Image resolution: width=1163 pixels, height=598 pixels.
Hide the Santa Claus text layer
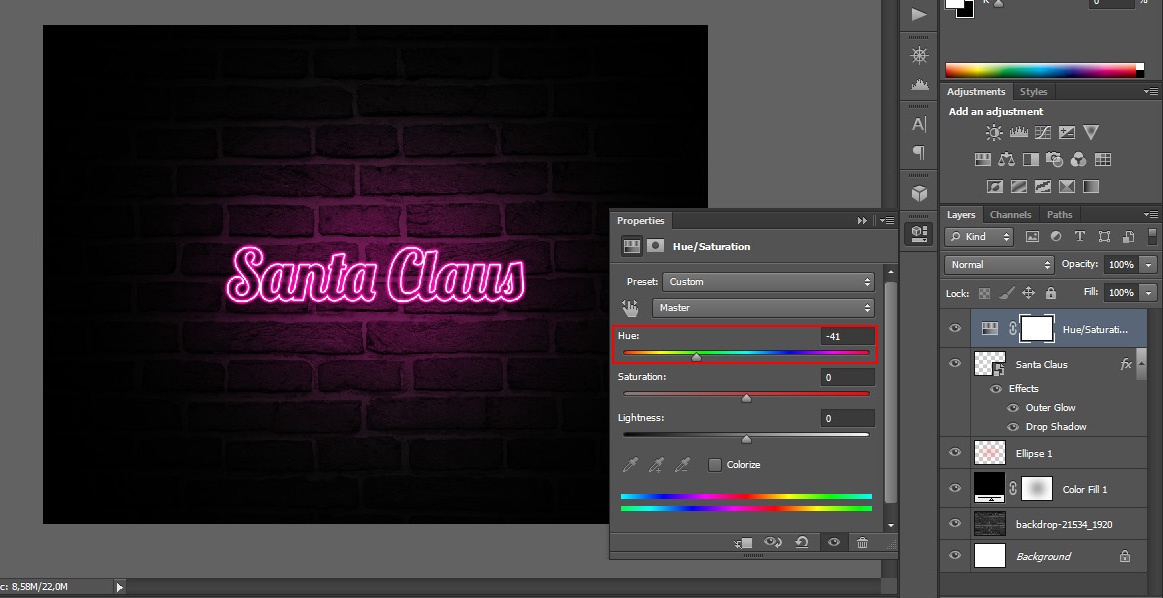click(x=955, y=365)
